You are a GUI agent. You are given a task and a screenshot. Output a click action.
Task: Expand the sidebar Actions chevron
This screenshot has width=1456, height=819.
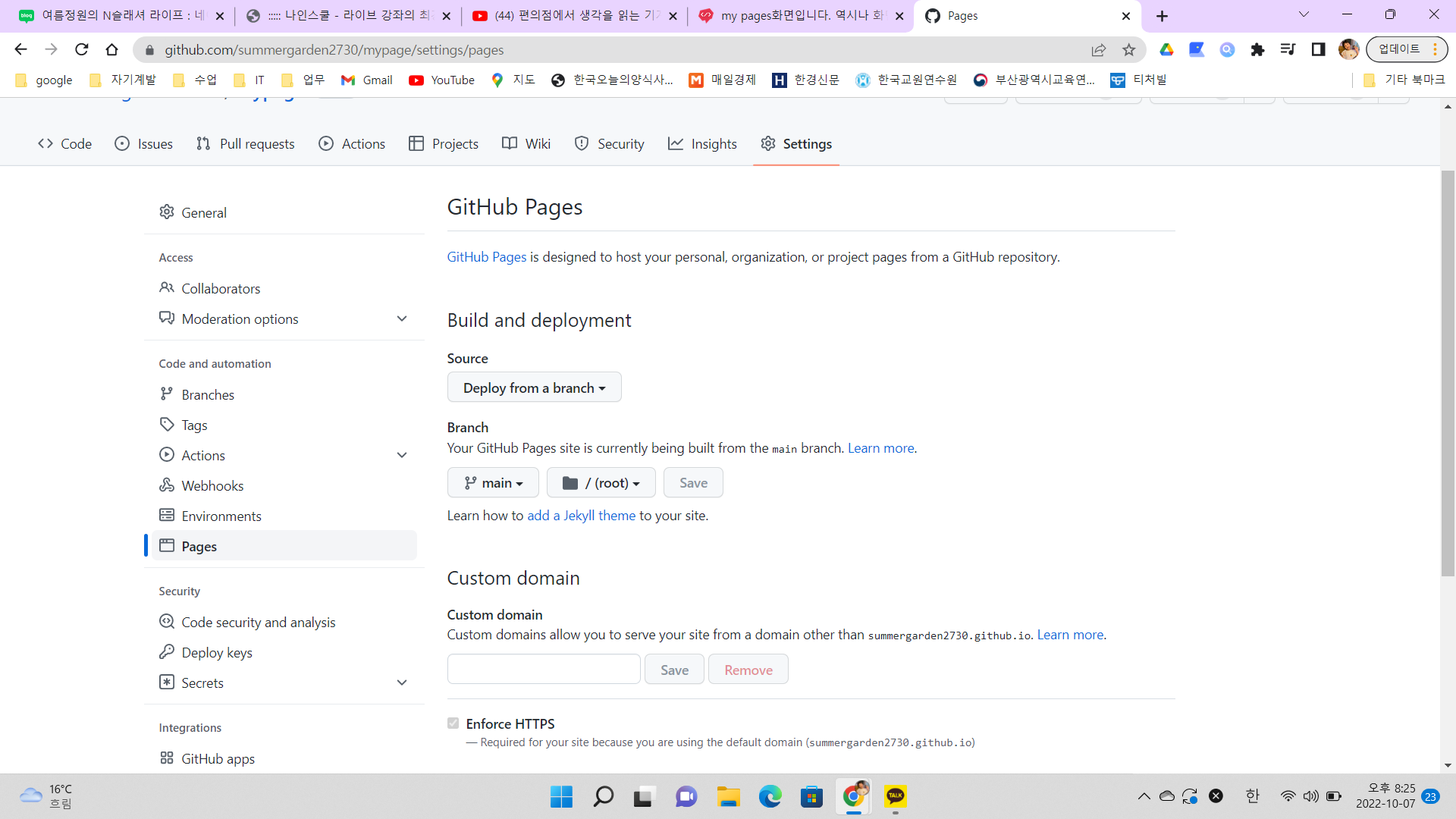pyautogui.click(x=402, y=455)
